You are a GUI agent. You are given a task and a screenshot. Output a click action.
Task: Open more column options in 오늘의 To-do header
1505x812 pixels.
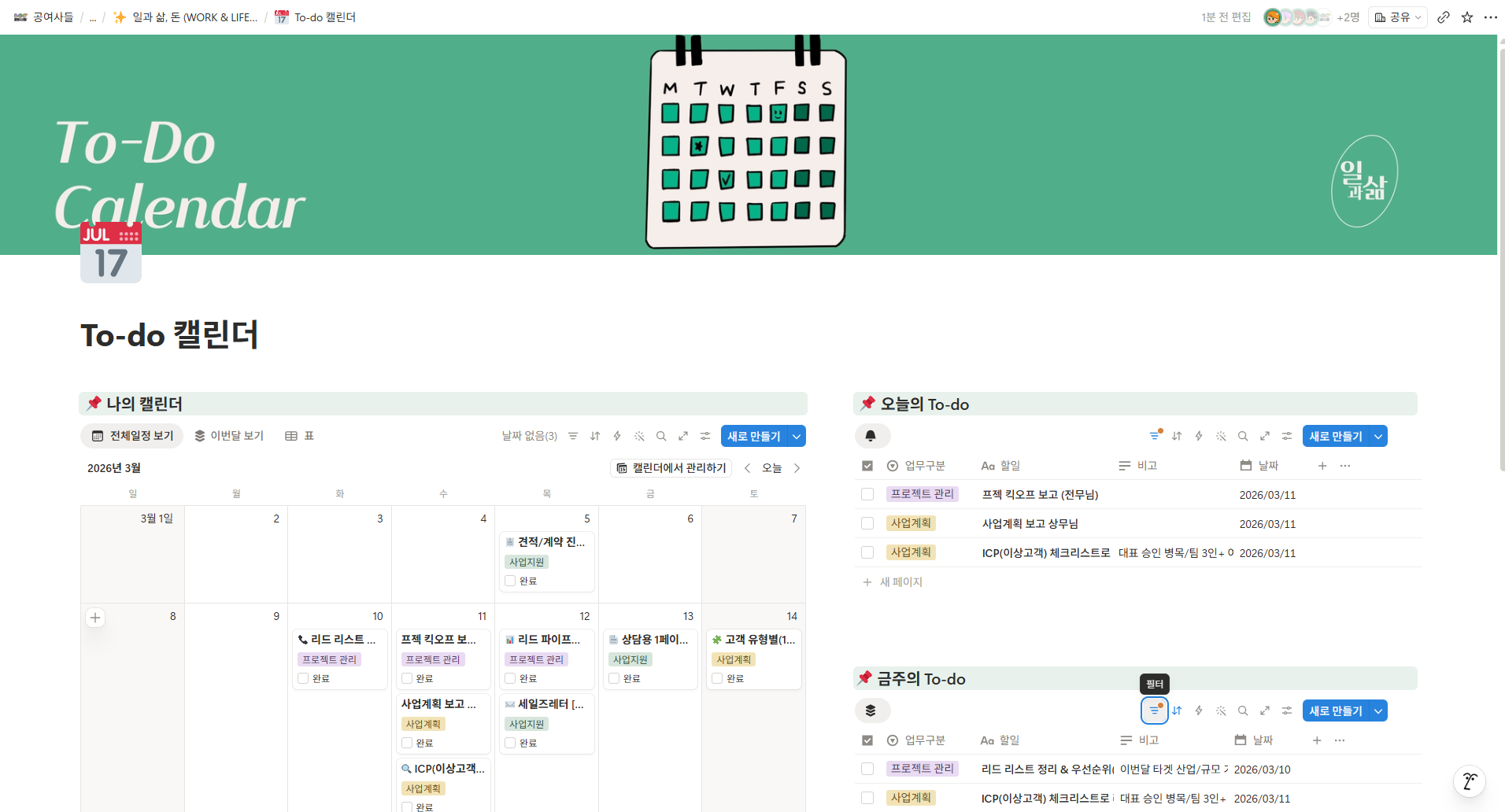(x=1345, y=466)
